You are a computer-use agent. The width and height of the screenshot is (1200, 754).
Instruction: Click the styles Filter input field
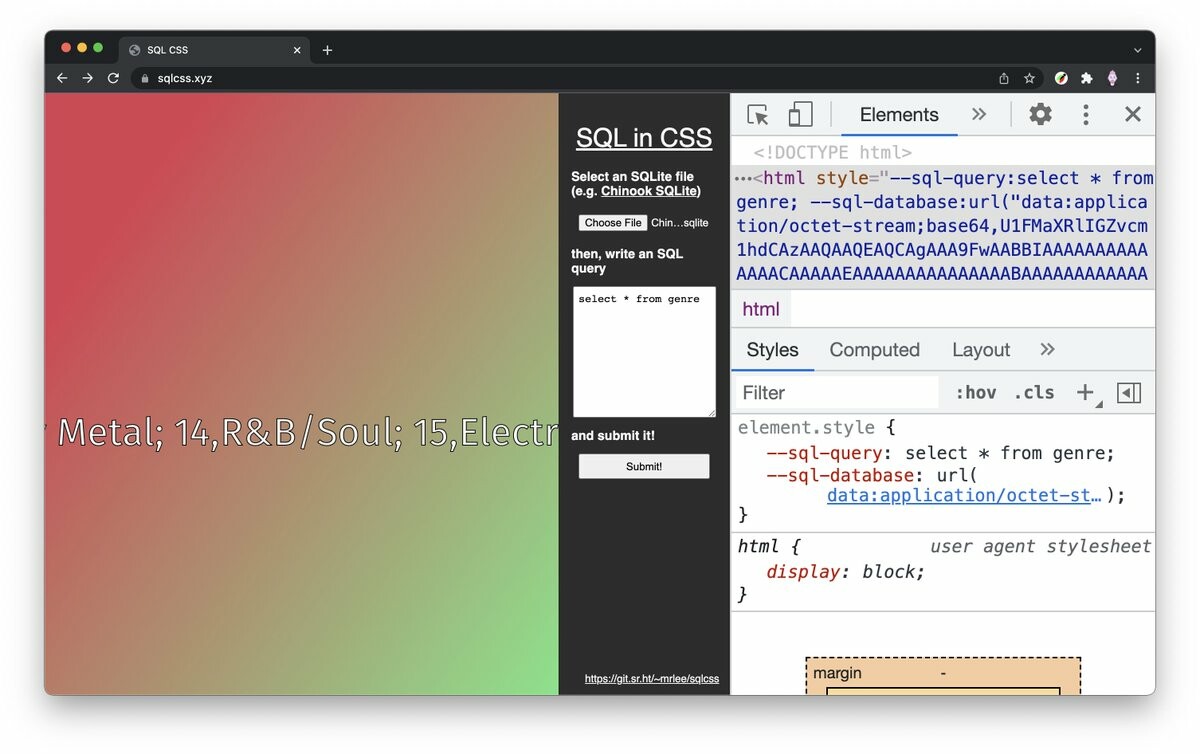(838, 393)
